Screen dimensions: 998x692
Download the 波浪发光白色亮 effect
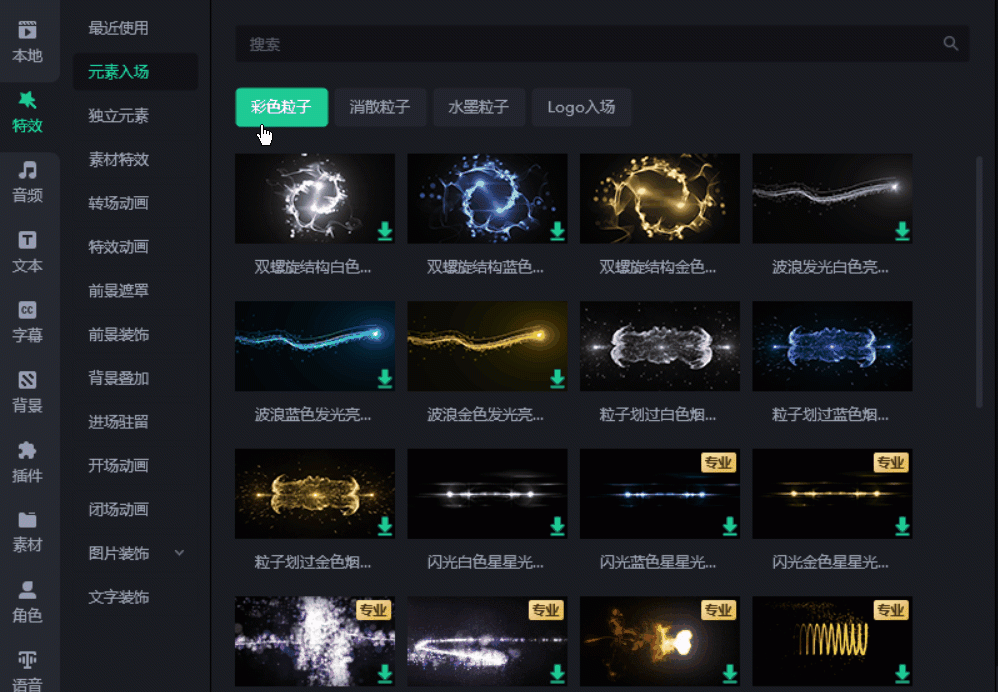coord(902,230)
